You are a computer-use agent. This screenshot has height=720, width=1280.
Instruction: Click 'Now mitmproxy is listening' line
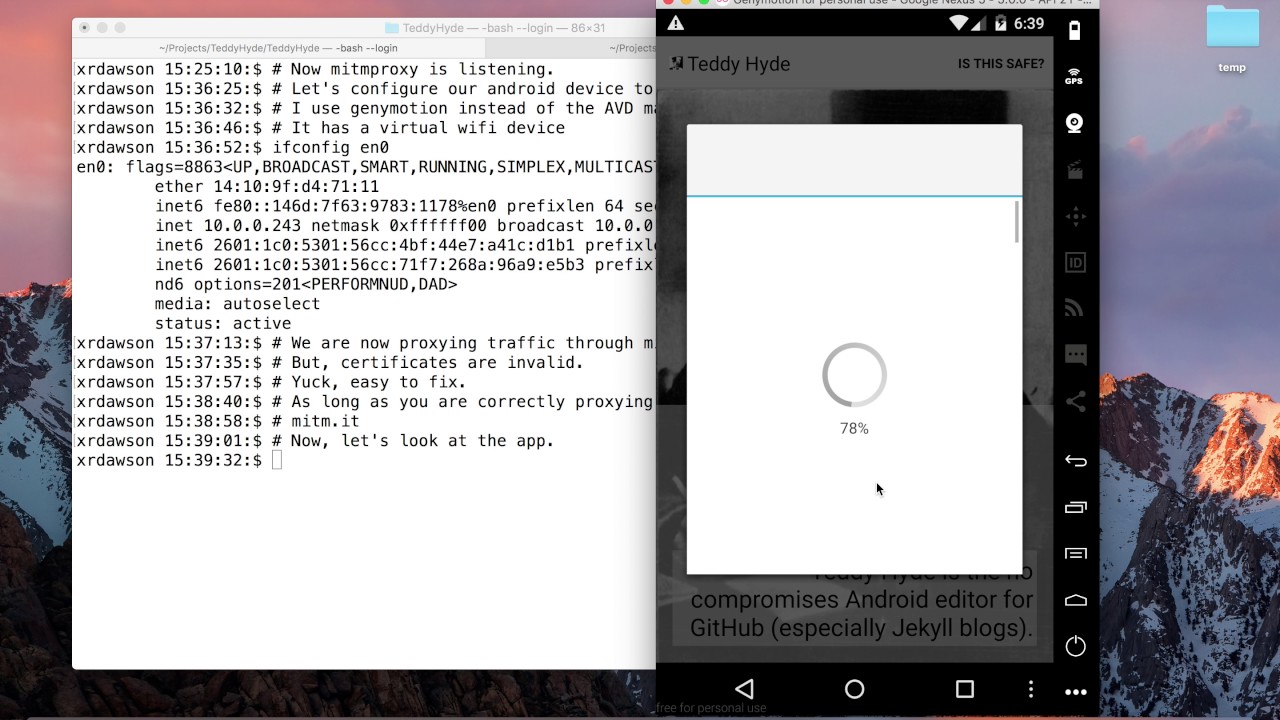(315, 69)
